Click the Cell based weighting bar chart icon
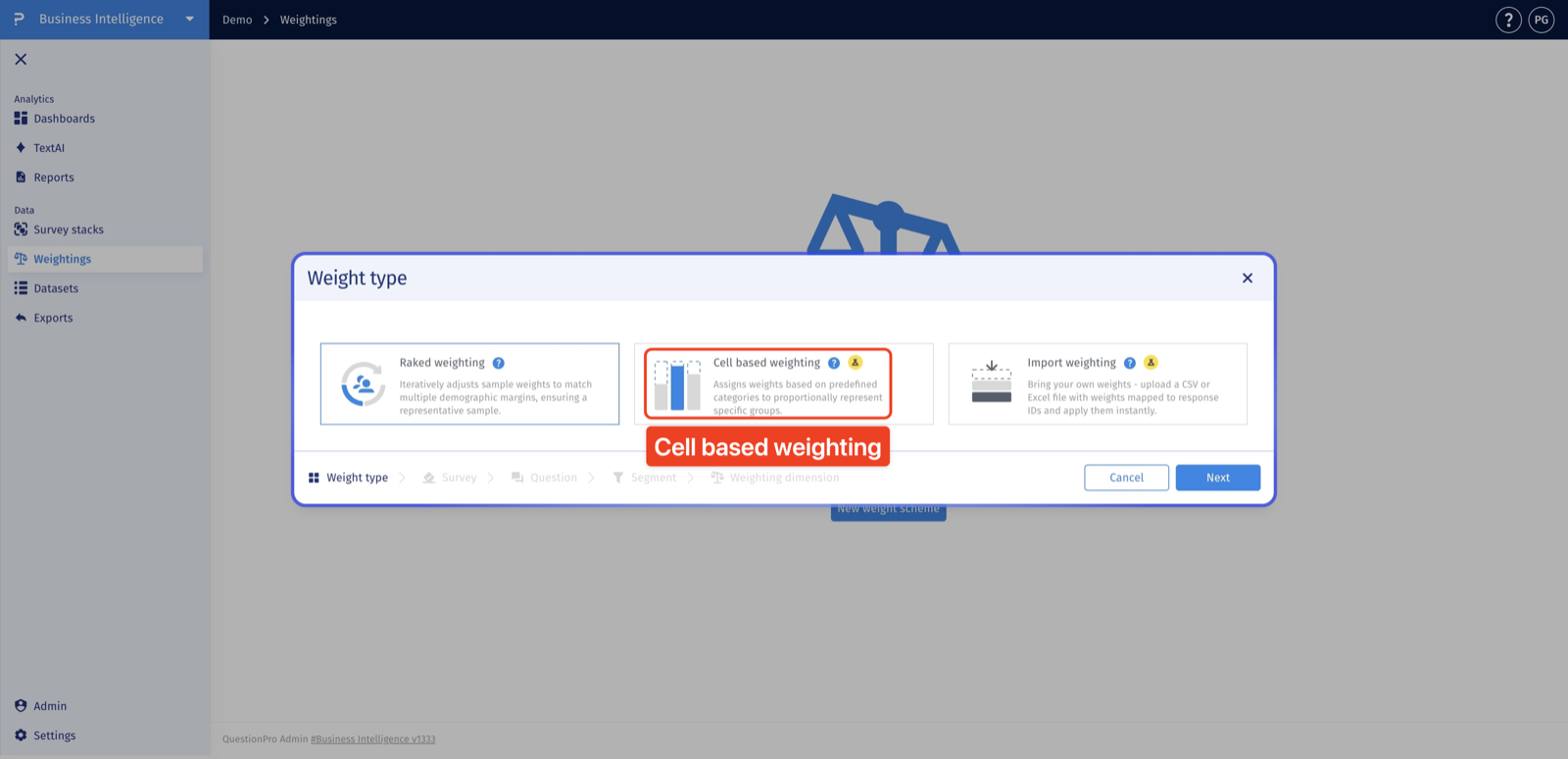 coord(677,384)
